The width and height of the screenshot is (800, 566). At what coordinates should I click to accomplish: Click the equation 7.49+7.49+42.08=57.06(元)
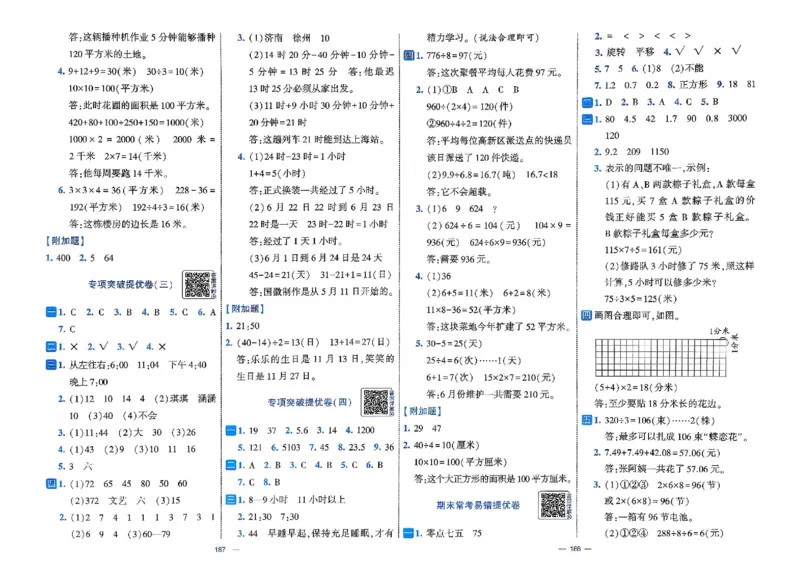(x=662, y=453)
